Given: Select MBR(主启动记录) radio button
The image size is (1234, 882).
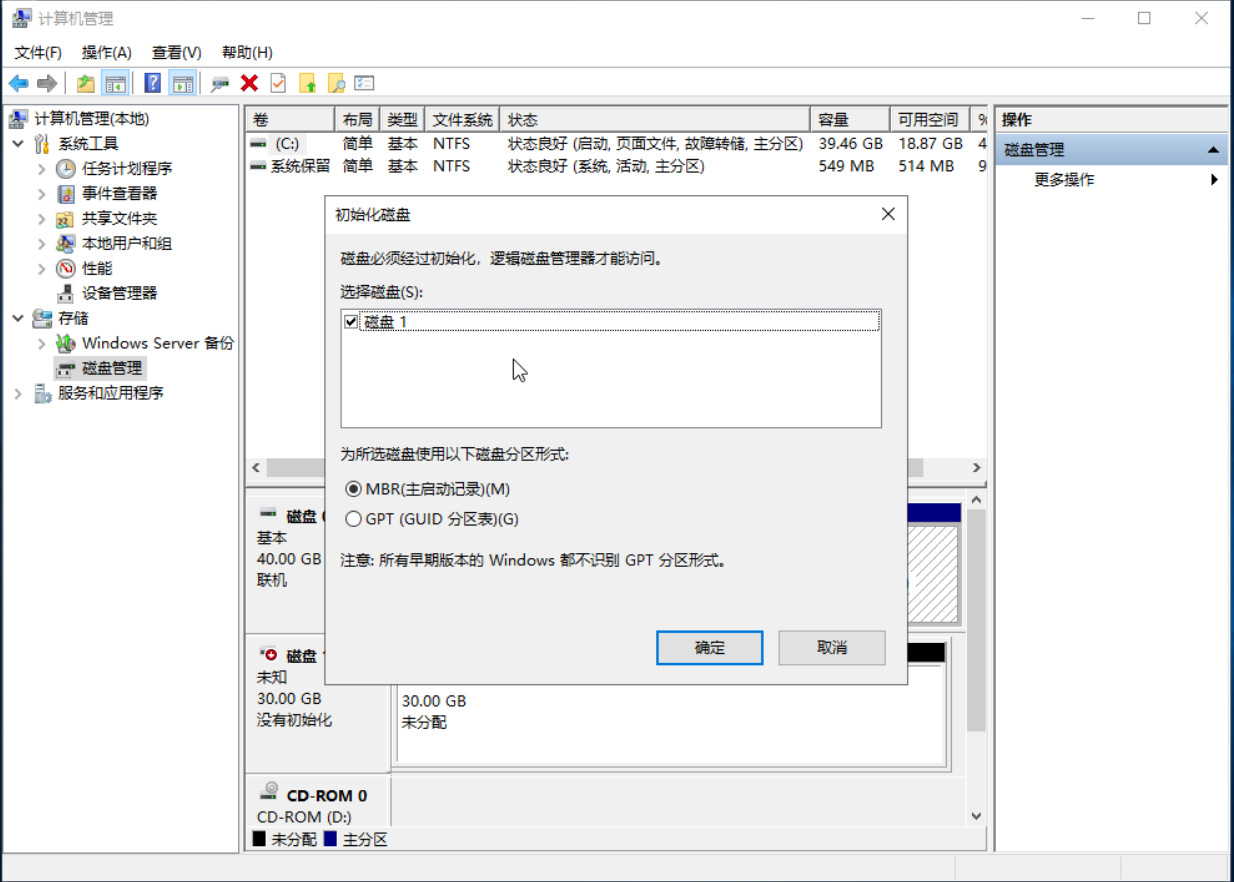Looking at the screenshot, I should pyautogui.click(x=352, y=489).
